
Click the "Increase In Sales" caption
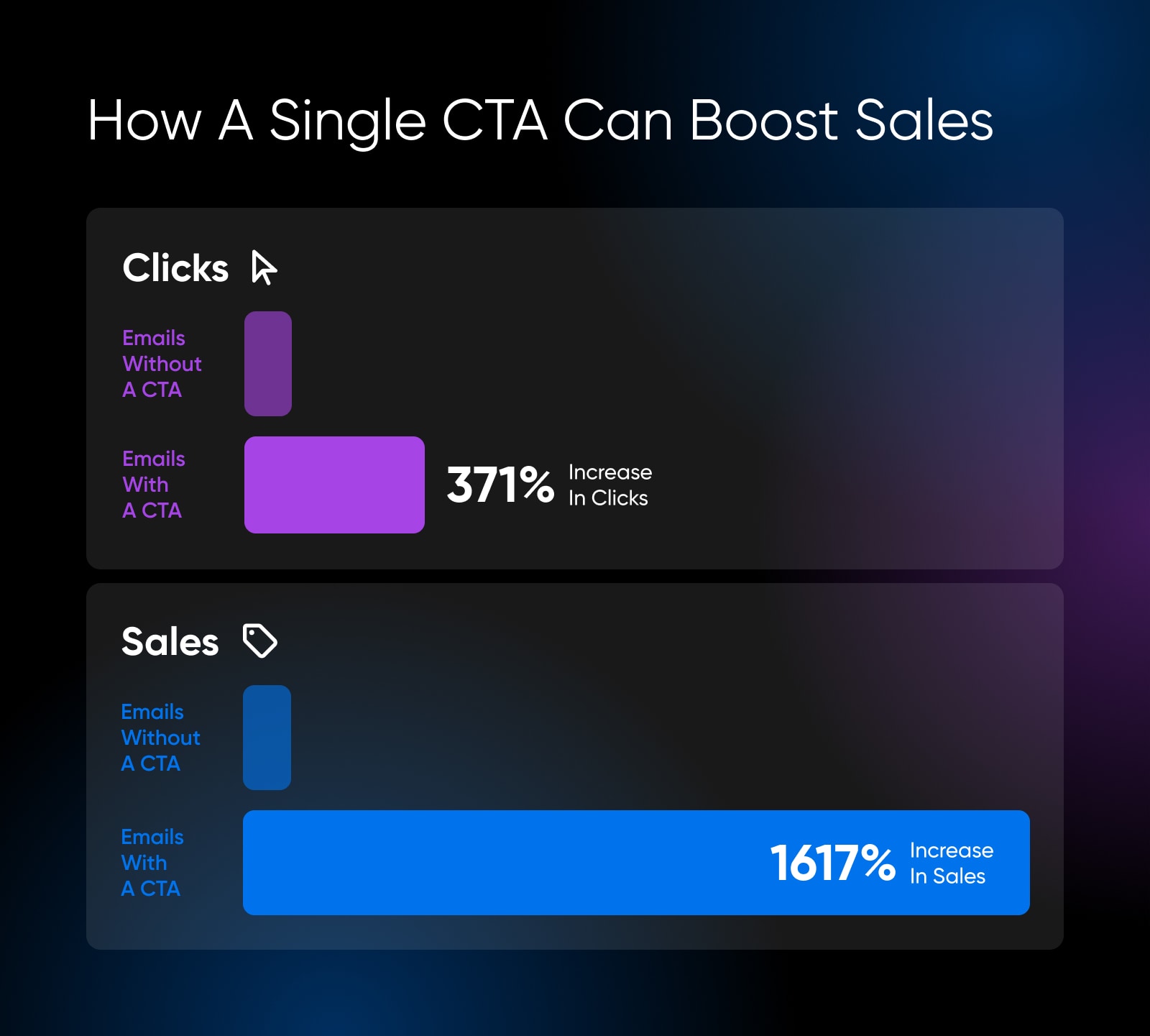pos(951,863)
